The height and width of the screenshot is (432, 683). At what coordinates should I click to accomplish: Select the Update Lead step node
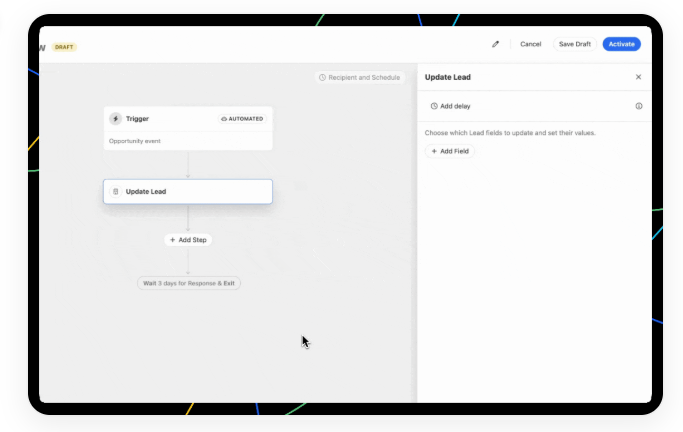(188, 192)
